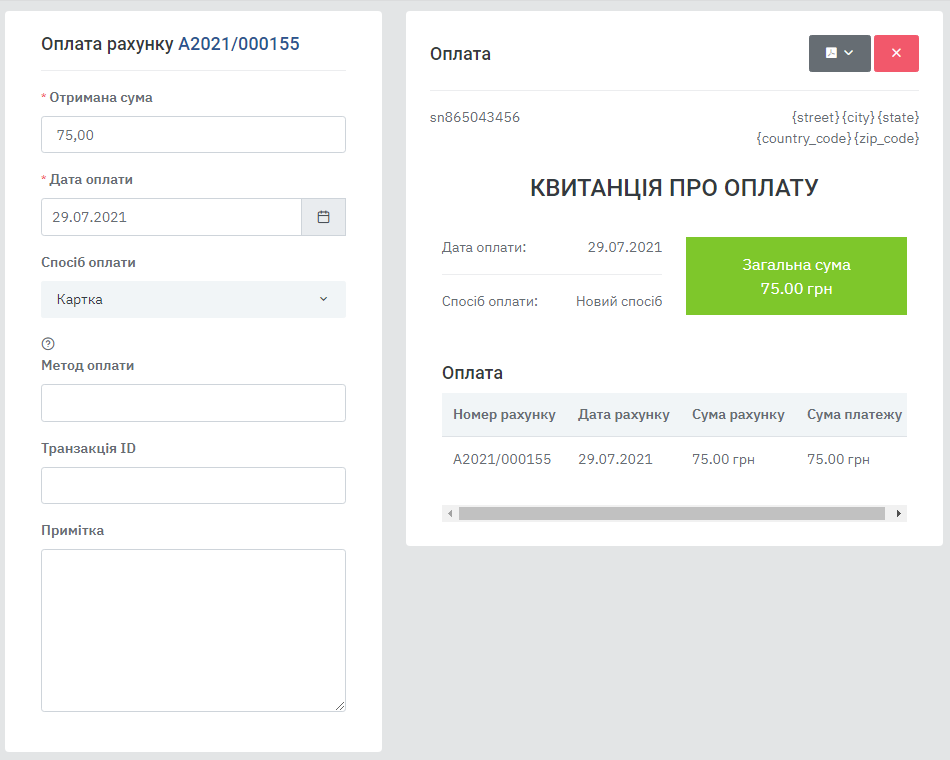
Task: Select the A2021/000155 cell in the payment table
Action: tap(502, 459)
